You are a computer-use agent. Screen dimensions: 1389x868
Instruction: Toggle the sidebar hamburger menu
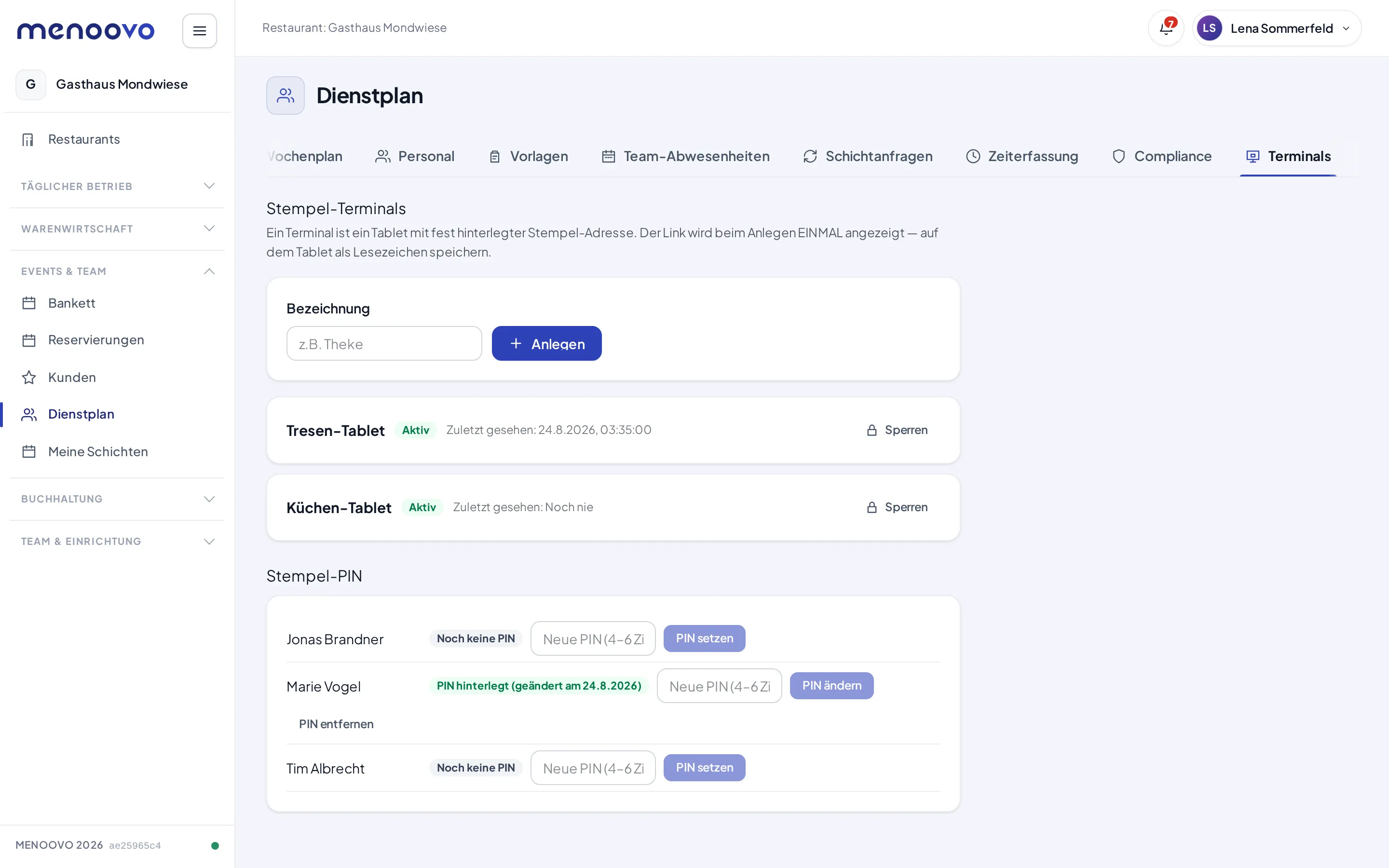(199, 31)
